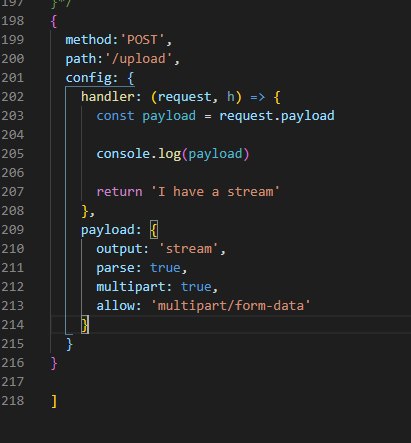Screen dimensions: 411x443
Task: Click the pink closing brace on line 216
Action: [54, 363]
